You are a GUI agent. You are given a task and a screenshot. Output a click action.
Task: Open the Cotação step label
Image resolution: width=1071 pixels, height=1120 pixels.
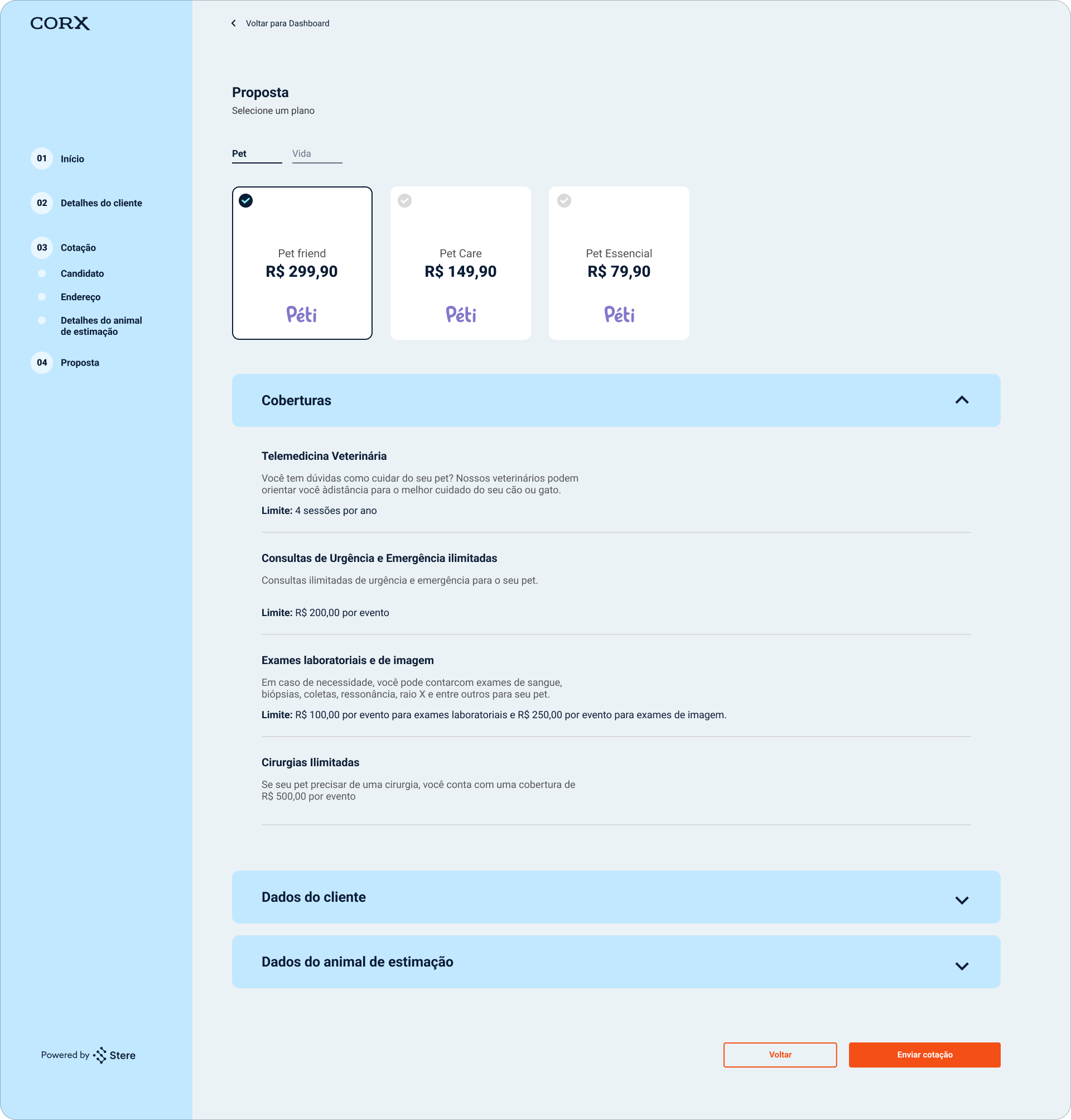click(x=78, y=248)
